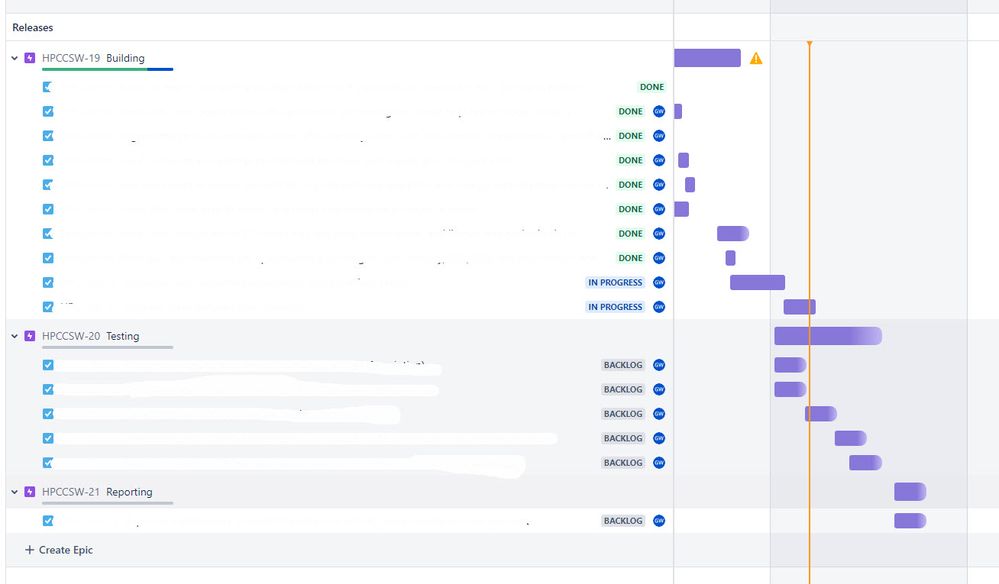Viewport: 999px width, 584px height.
Task: Click BACKLOG status on the last Testing task
Action: (x=623, y=462)
